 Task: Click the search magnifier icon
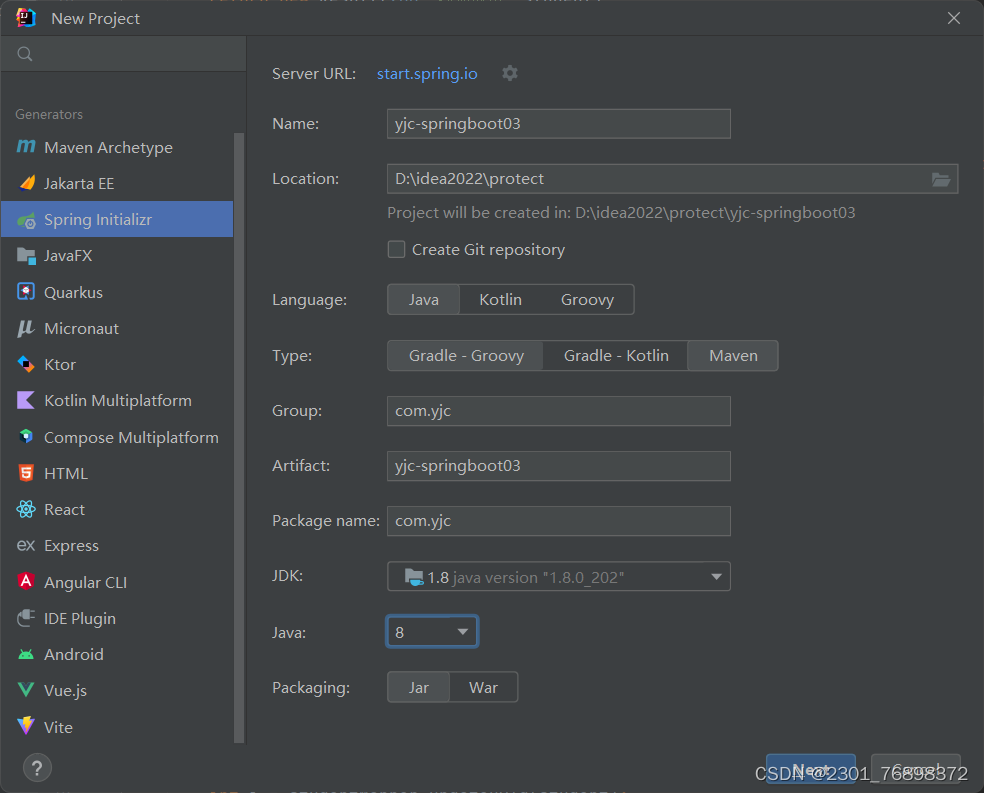[x=24, y=54]
